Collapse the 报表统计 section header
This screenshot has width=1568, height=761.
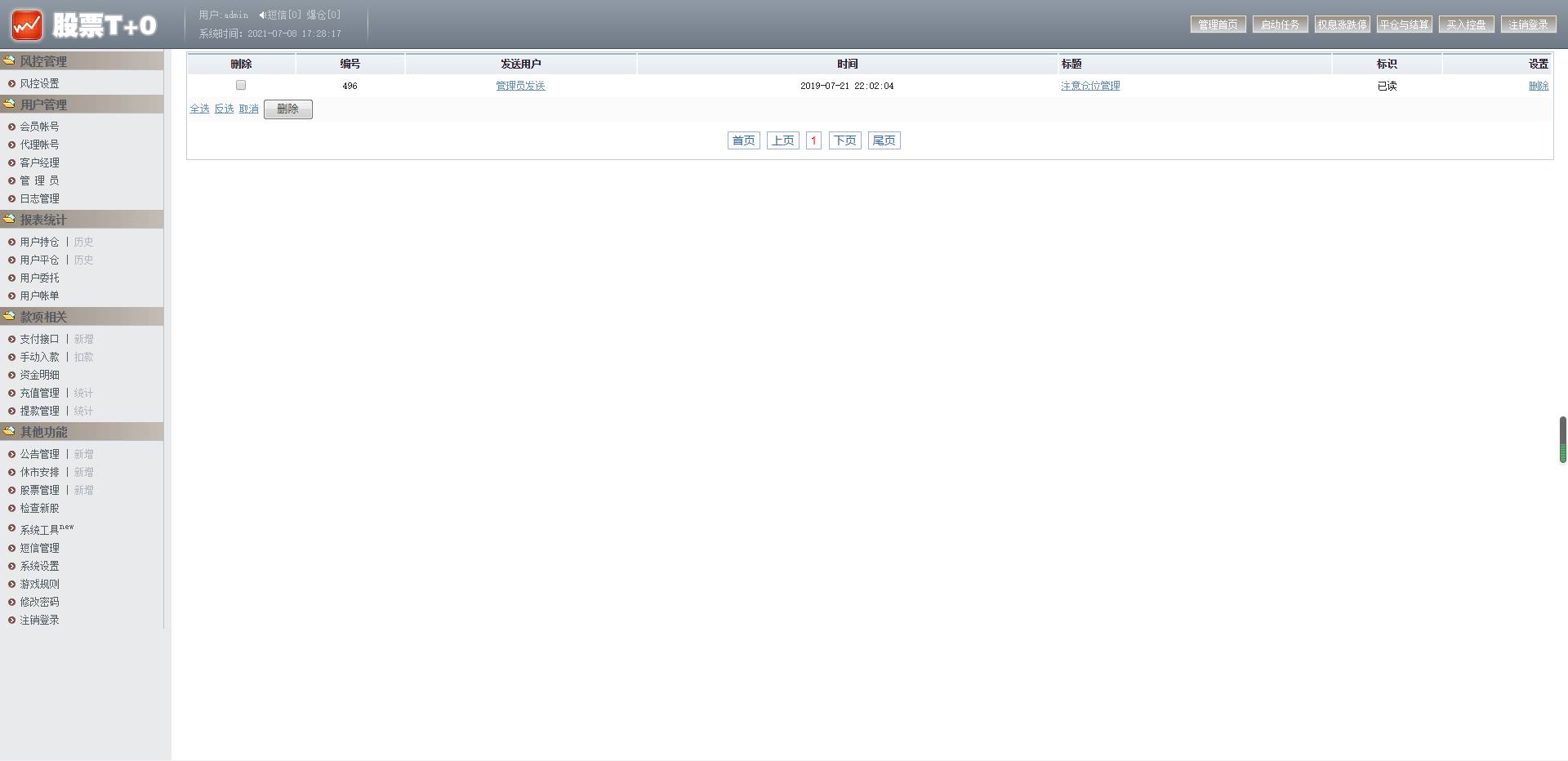pos(82,220)
